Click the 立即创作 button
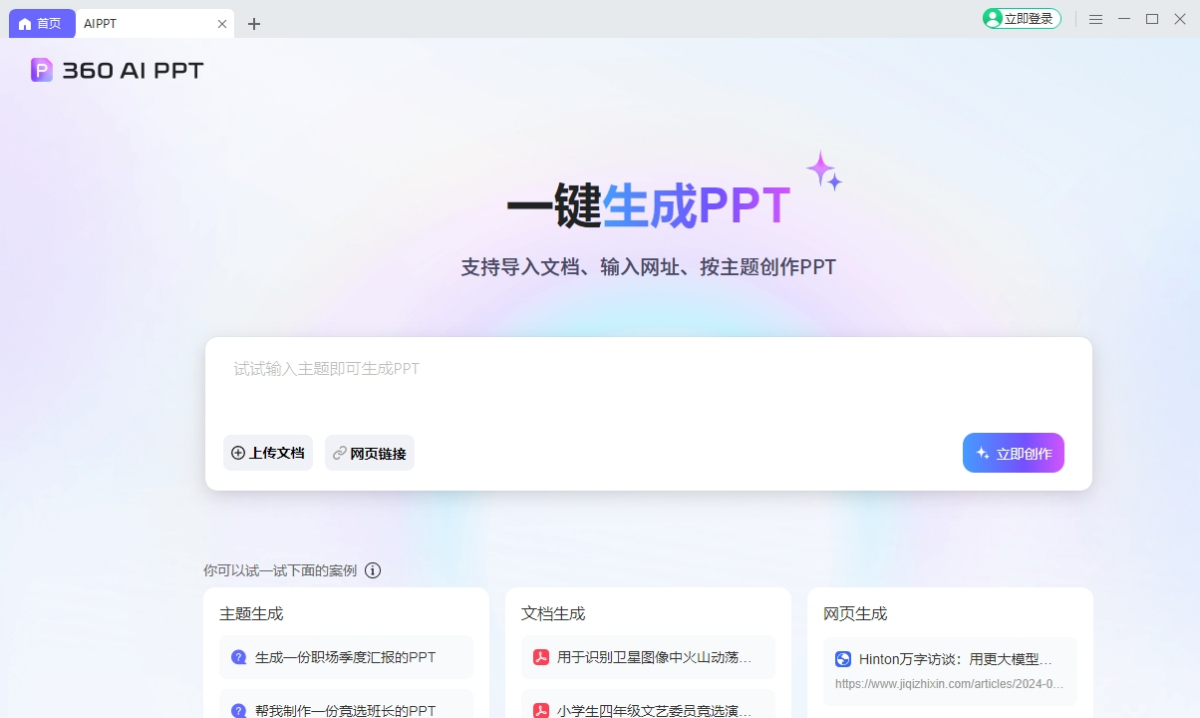 pyautogui.click(x=1013, y=452)
